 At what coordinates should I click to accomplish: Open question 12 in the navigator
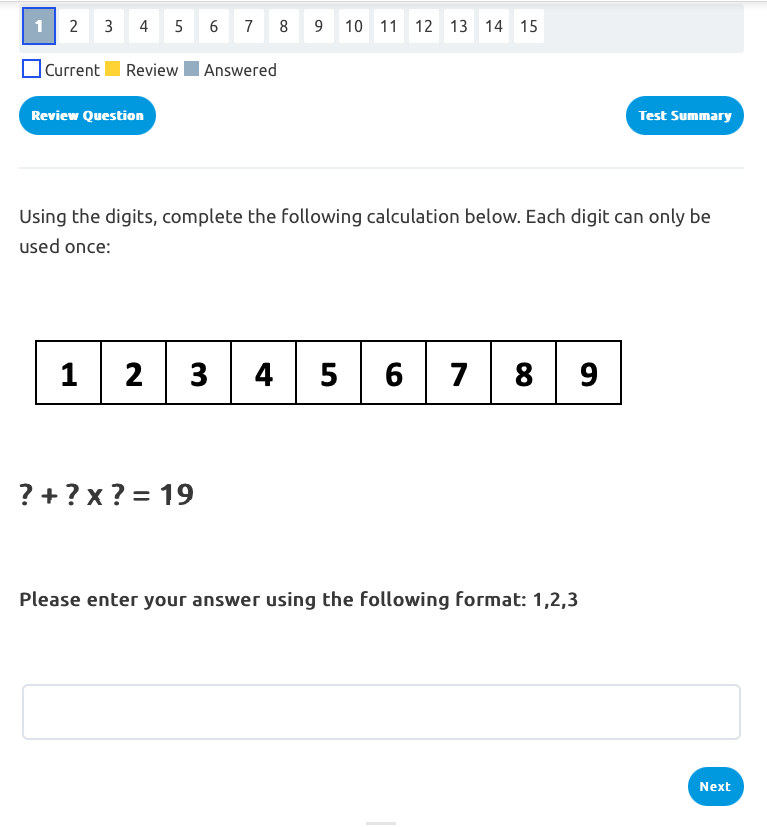[423, 27]
